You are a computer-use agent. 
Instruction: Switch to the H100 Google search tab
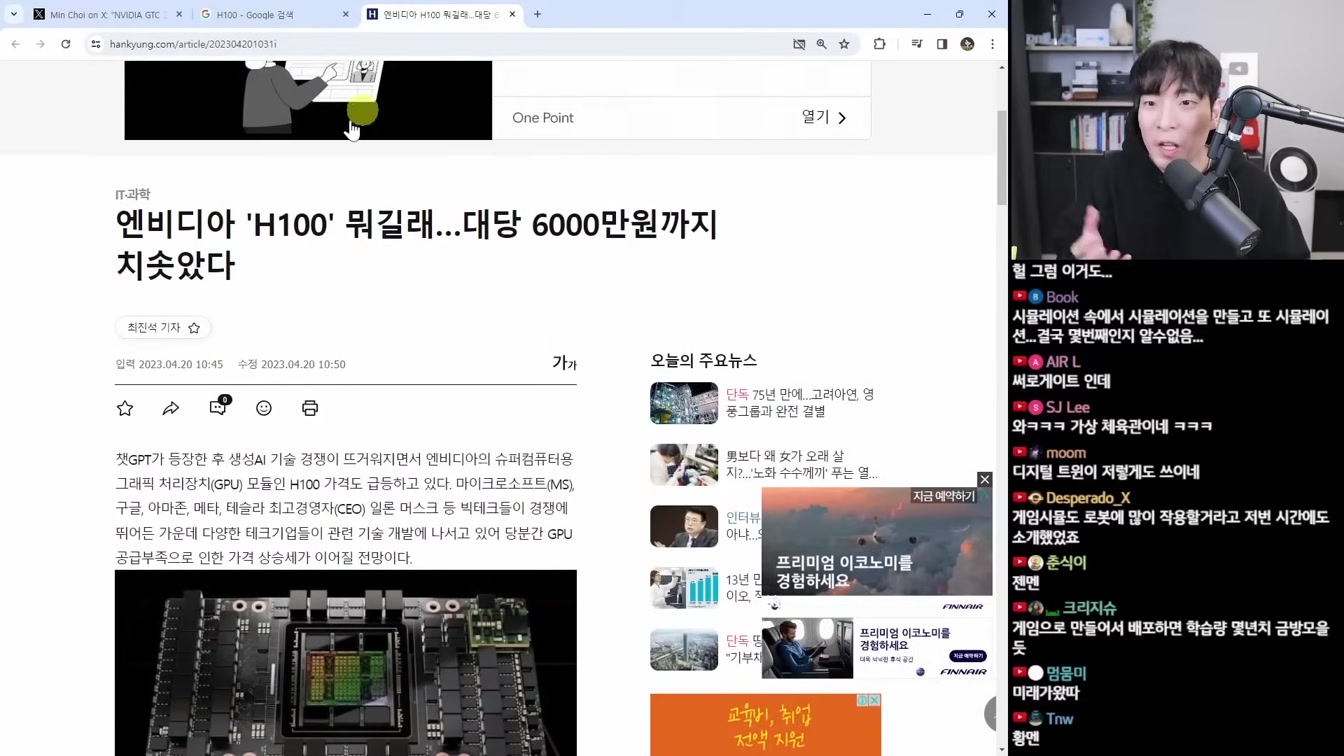(275, 15)
